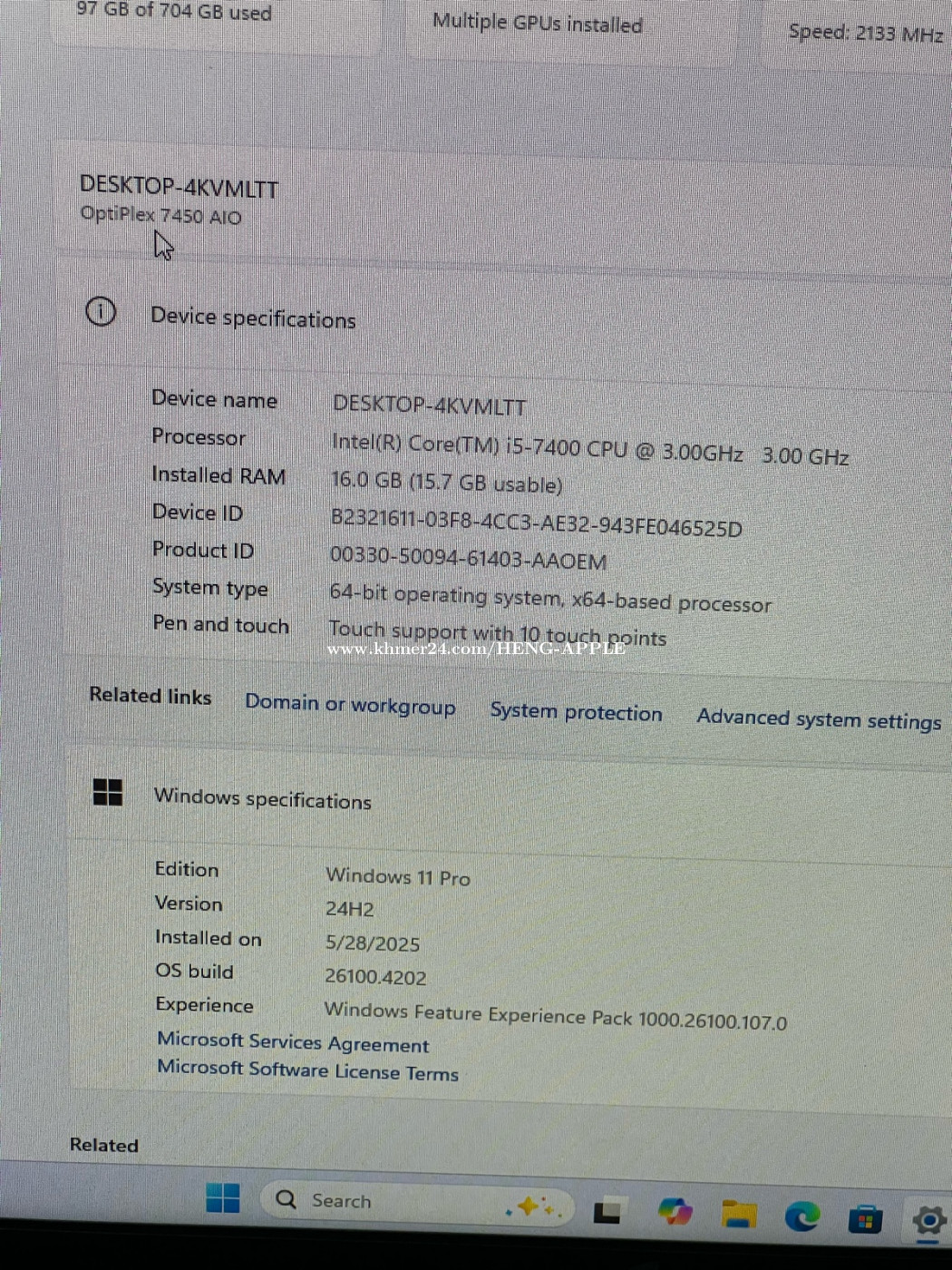Click the Related heading at bottom
This screenshot has height=1270, width=952.
(104, 1145)
